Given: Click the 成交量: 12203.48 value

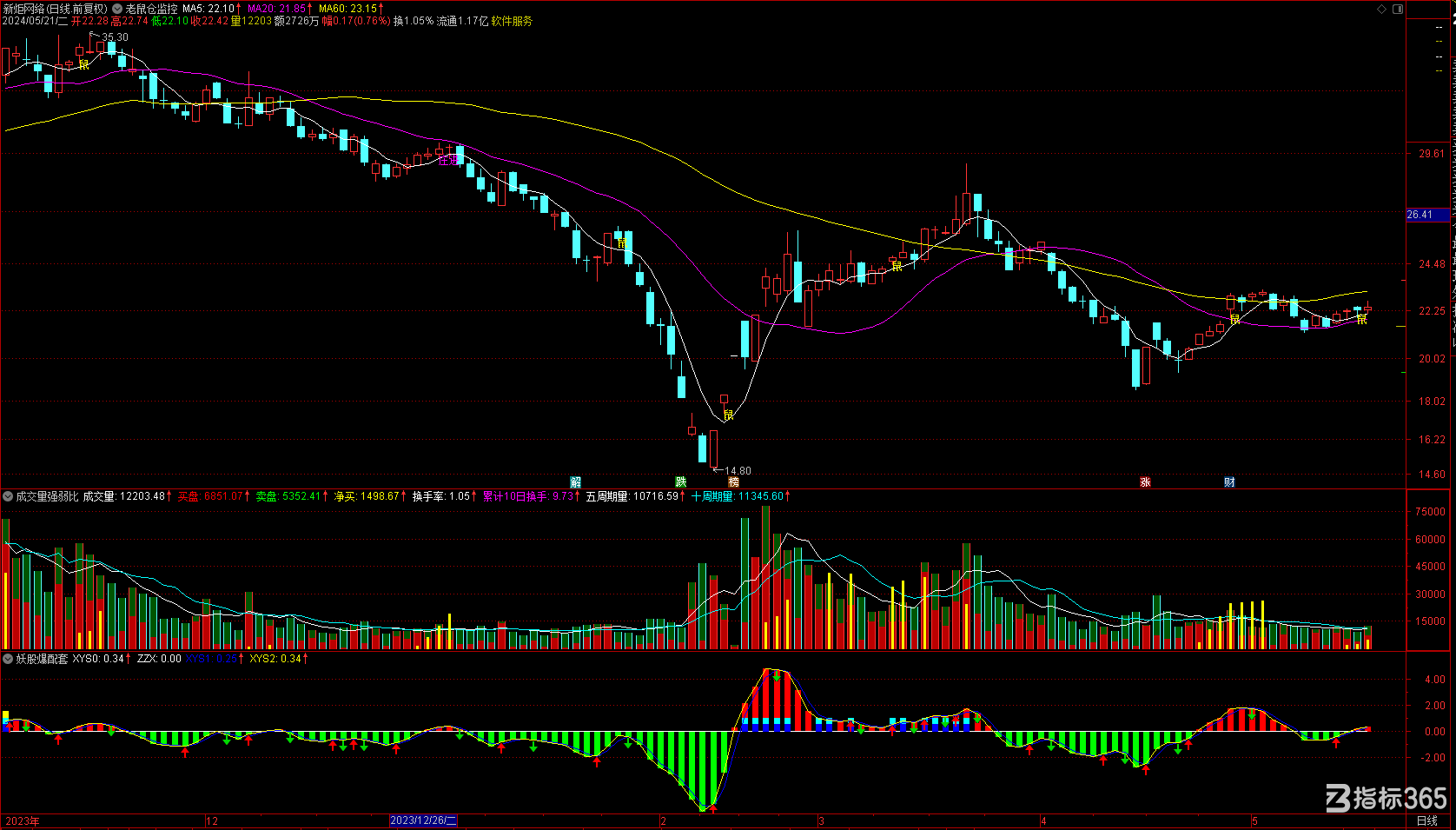Looking at the screenshot, I should [124, 496].
